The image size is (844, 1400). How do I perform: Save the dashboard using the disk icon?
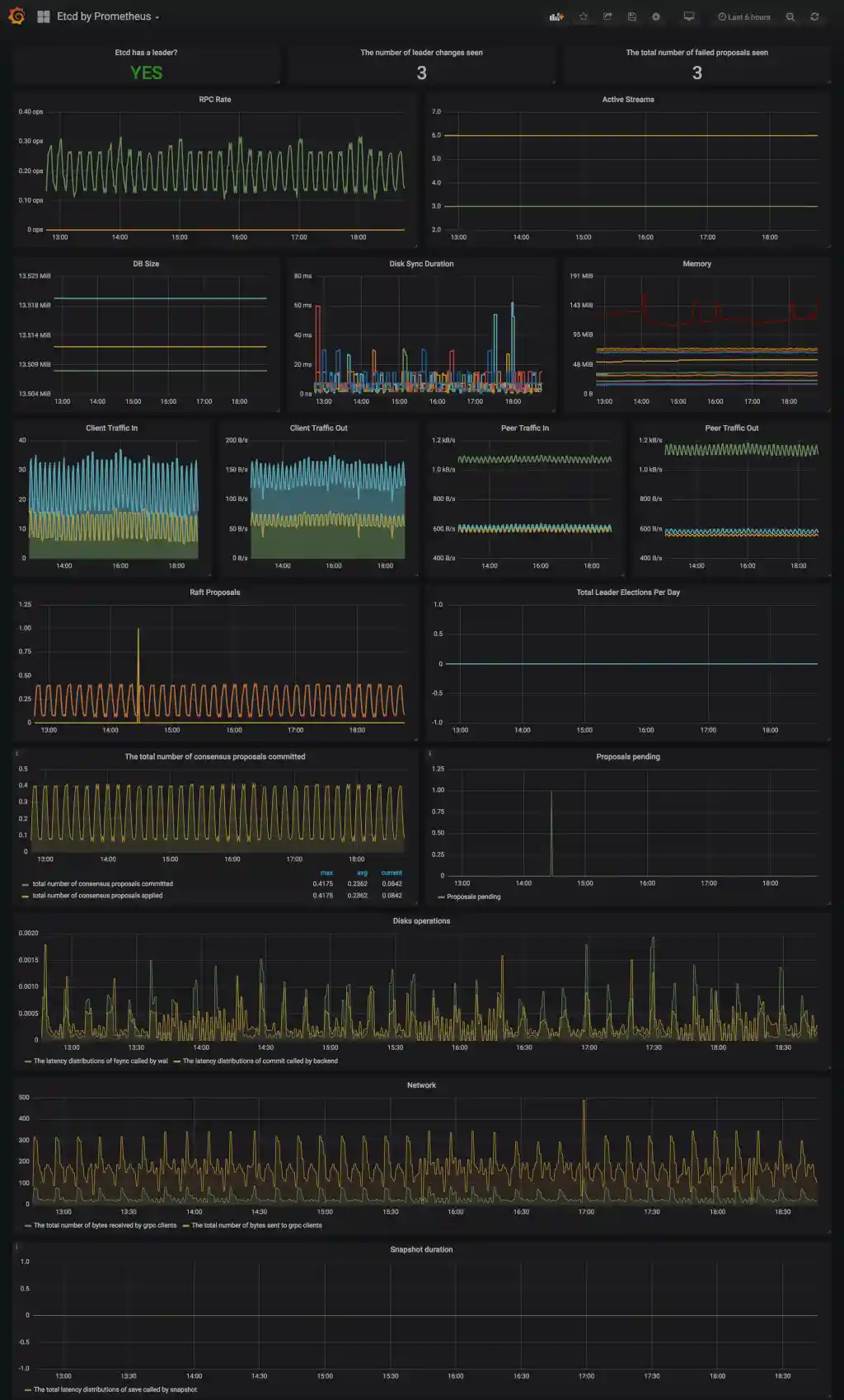click(632, 16)
